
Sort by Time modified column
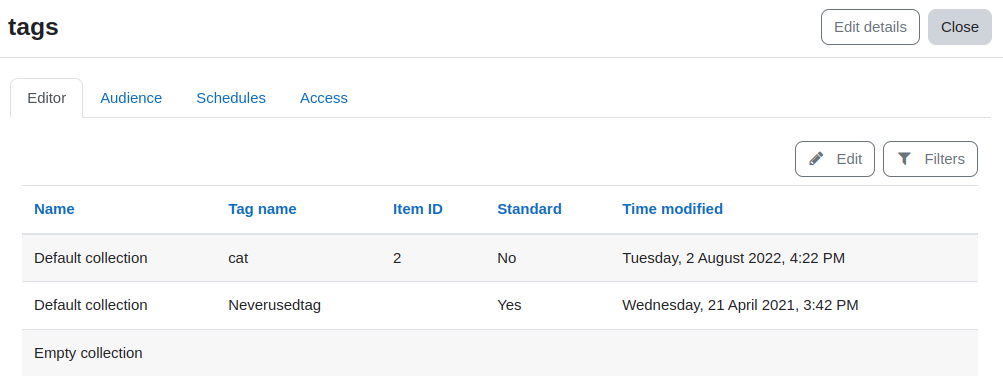672,209
